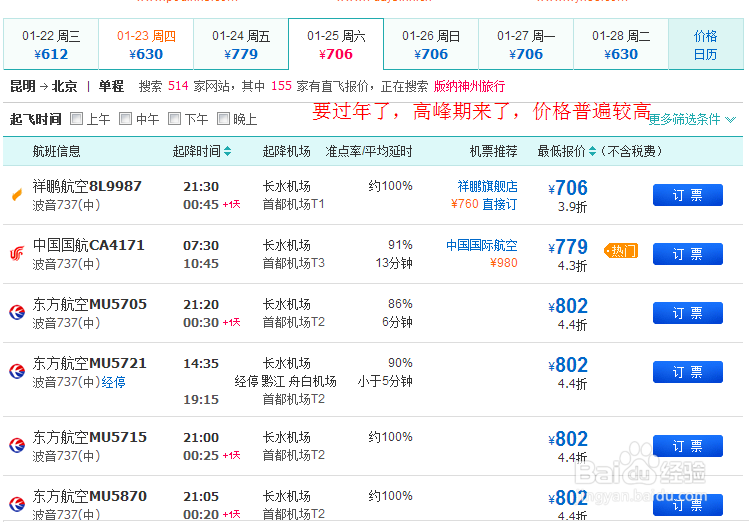Check the 上午 departure time filter

pos(76,118)
